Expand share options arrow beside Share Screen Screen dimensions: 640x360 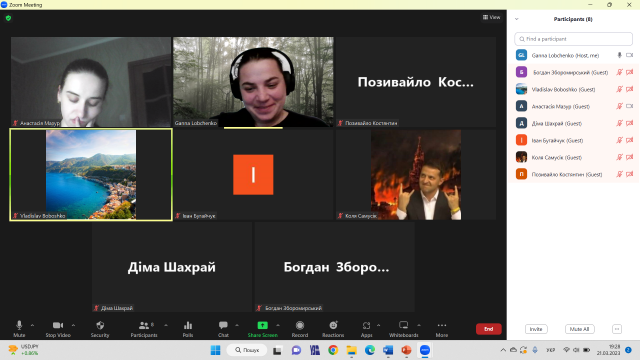click(x=278, y=325)
